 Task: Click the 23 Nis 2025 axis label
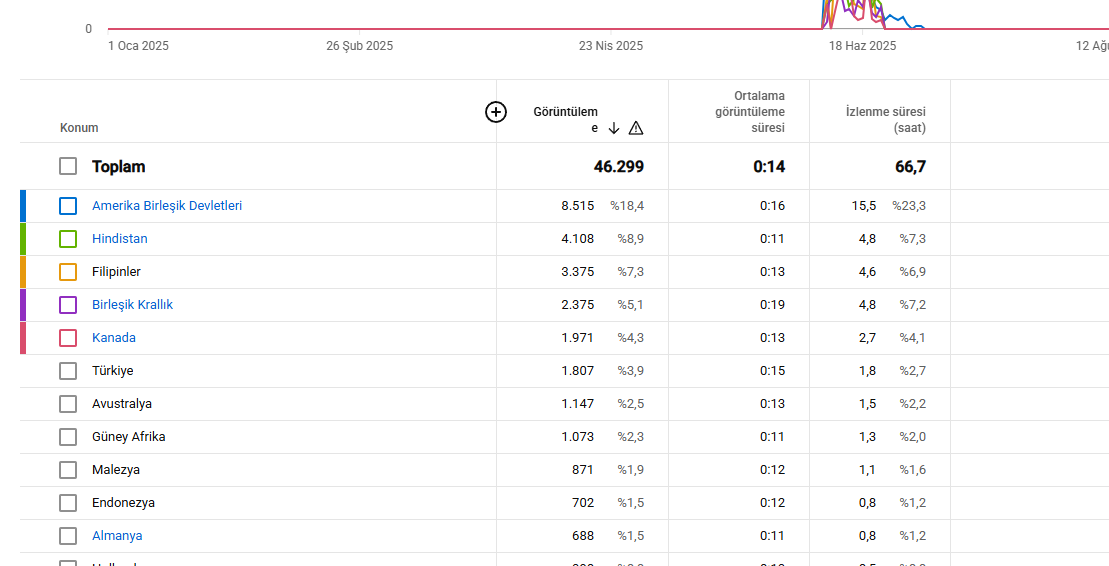[x=611, y=46]
